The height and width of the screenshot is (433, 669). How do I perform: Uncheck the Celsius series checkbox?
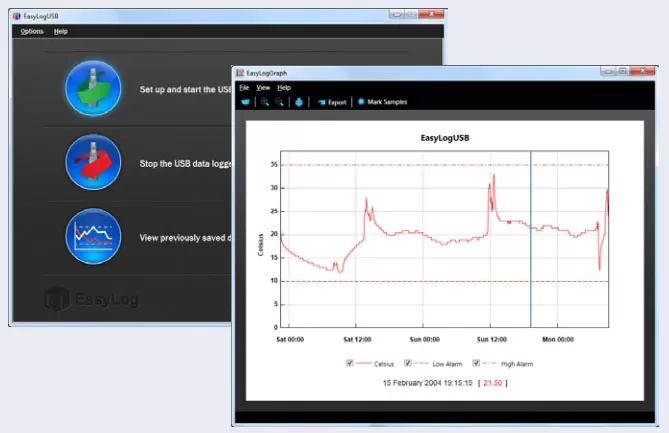pyautogui.click(x=349, y=363)
